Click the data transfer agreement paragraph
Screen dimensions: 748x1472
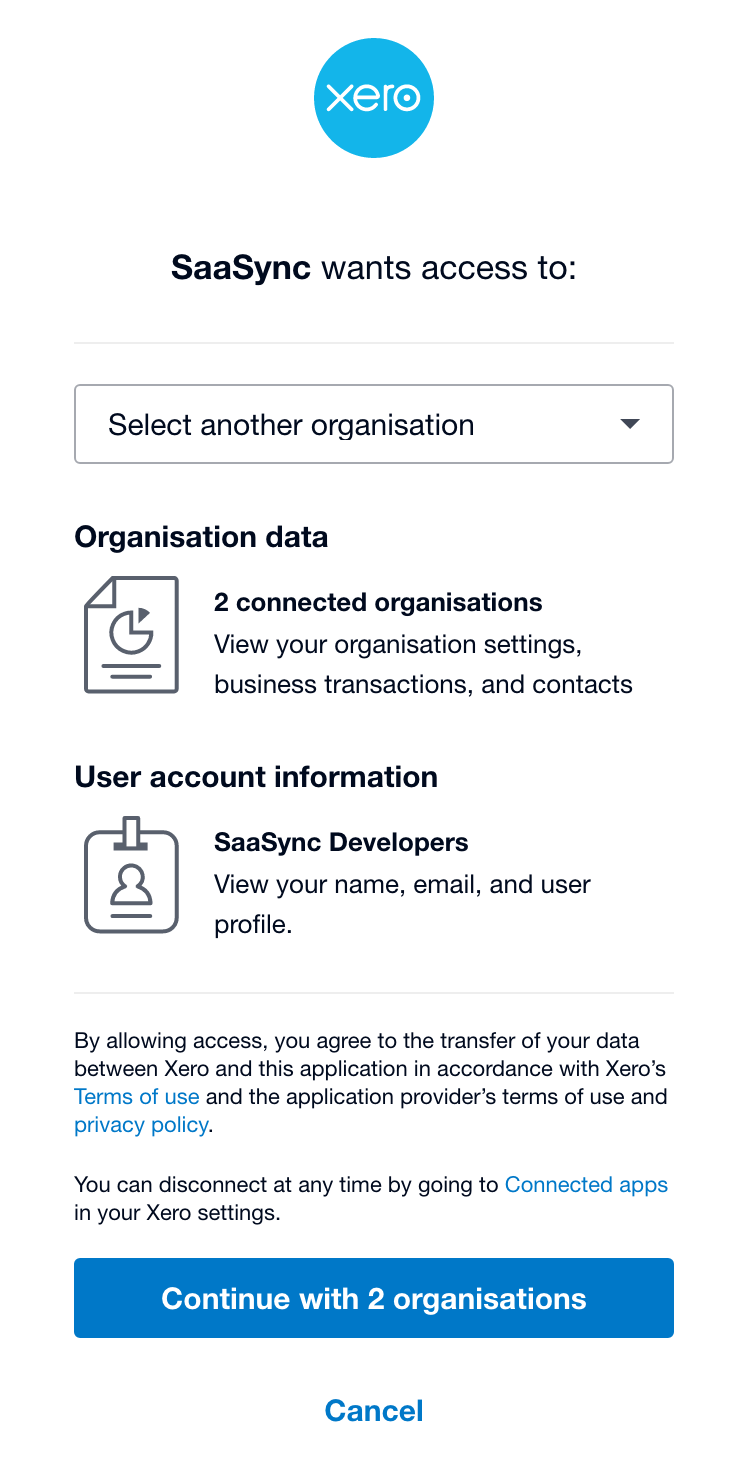[x=371, y=1082]
